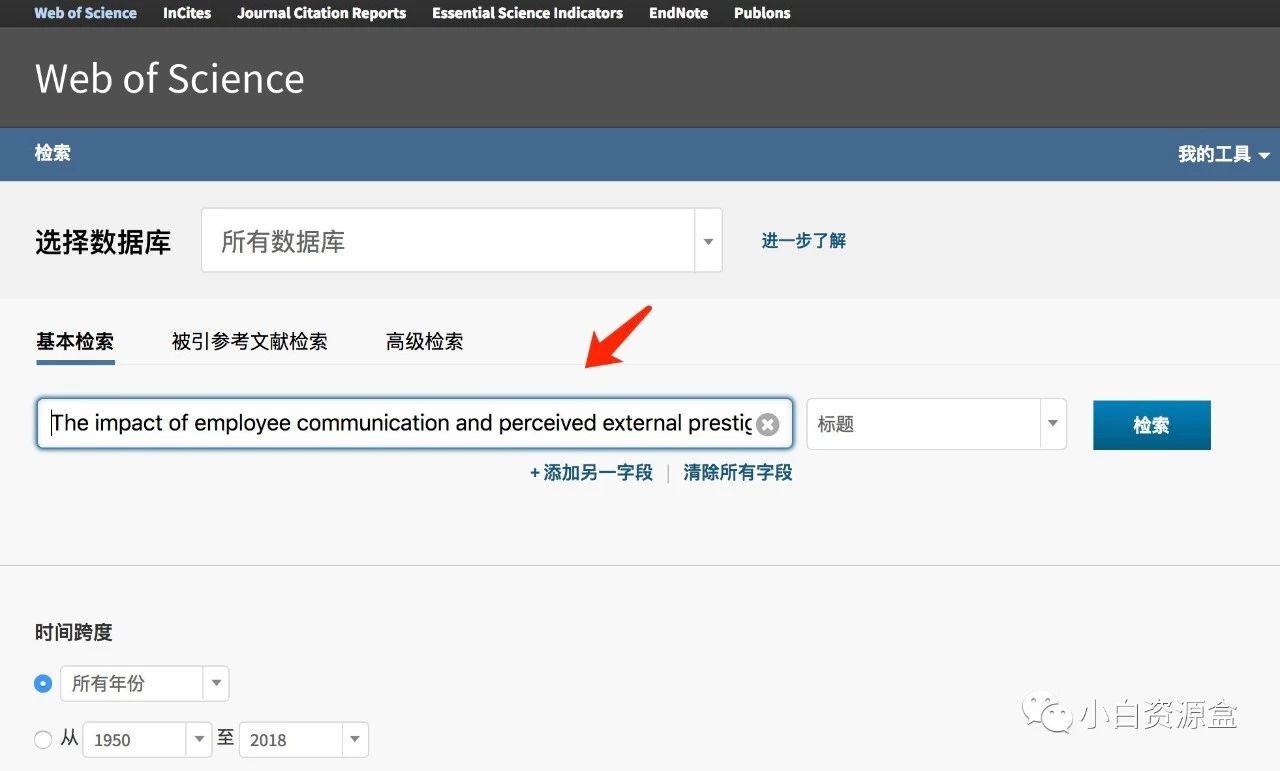Screen dimensions: 1280x771
Task: Open EndNote link
Action: tap(678, 13)
